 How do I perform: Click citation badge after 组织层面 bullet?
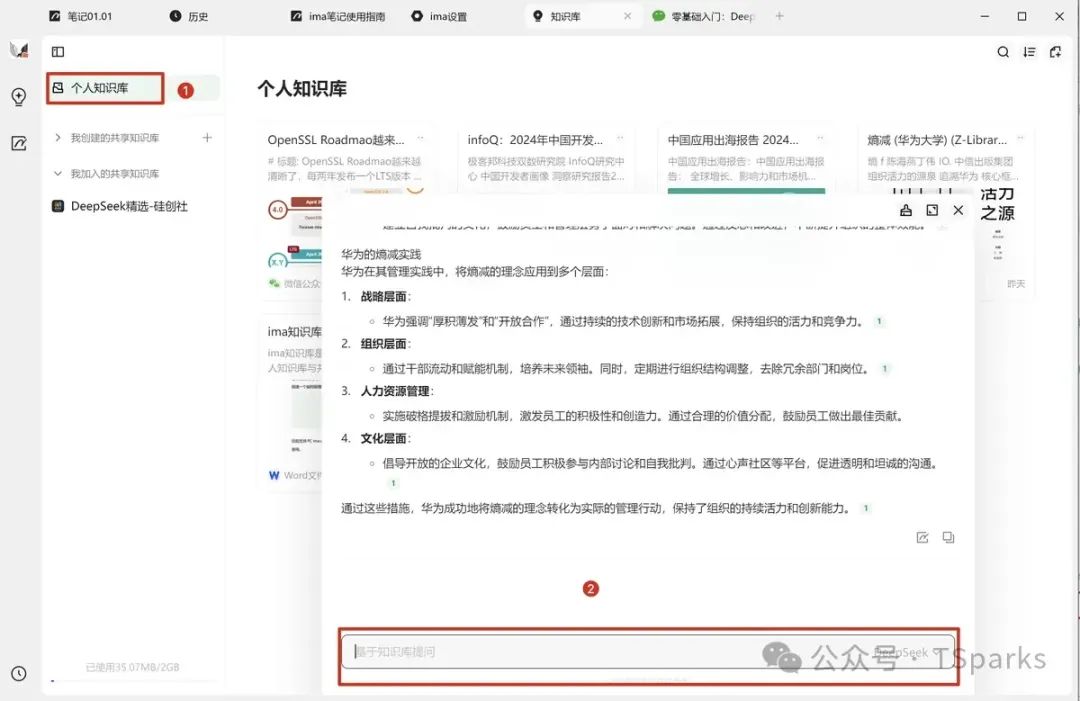(885, 369)
